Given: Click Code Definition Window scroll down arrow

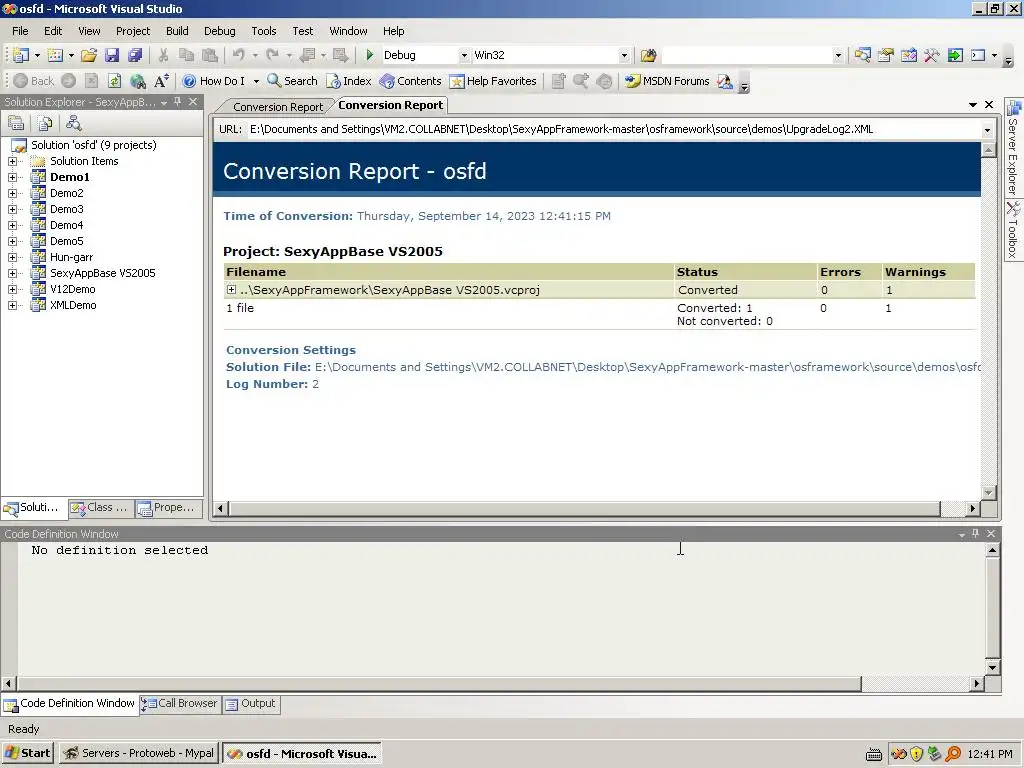Looking at the screenshot, I should click(993, 667).
